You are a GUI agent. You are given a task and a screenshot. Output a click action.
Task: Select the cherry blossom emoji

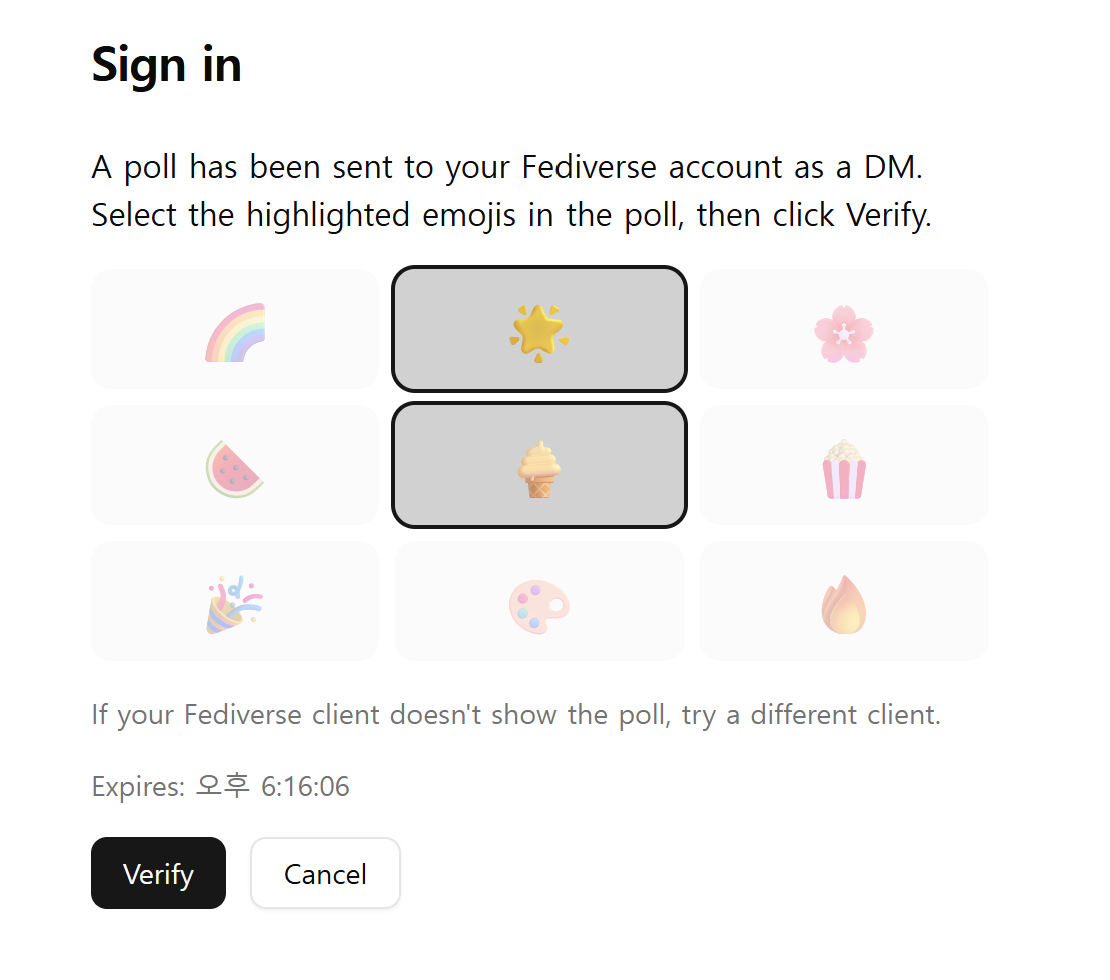pyautogui.click(x=843, y=330)
